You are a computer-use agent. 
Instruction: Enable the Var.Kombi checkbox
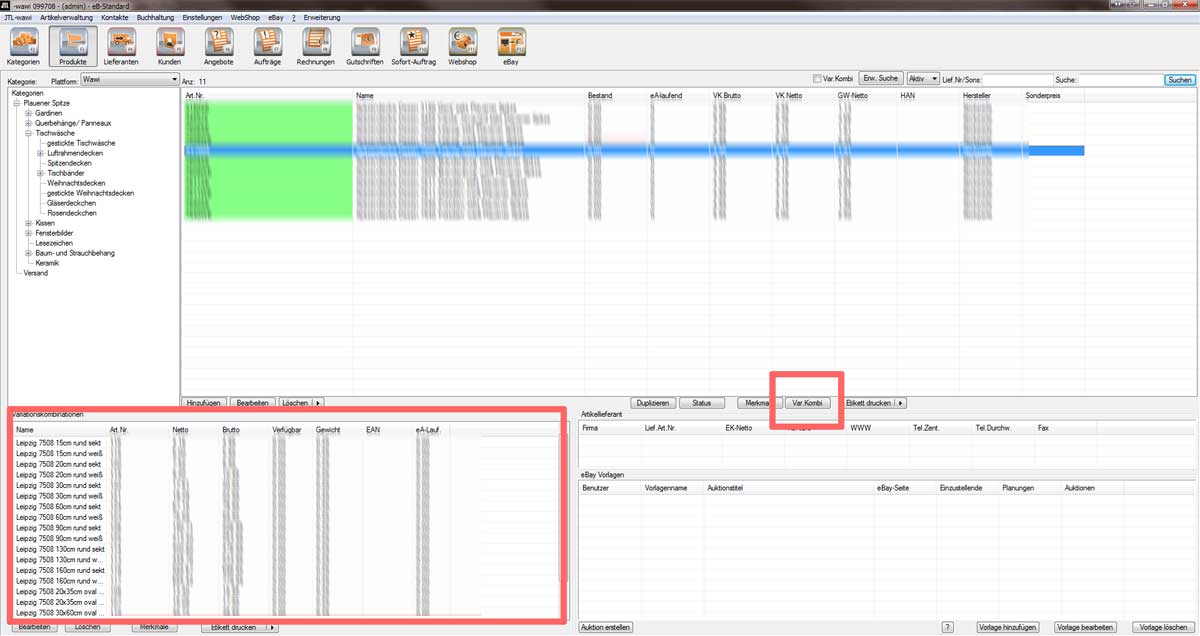click(817, 79)
